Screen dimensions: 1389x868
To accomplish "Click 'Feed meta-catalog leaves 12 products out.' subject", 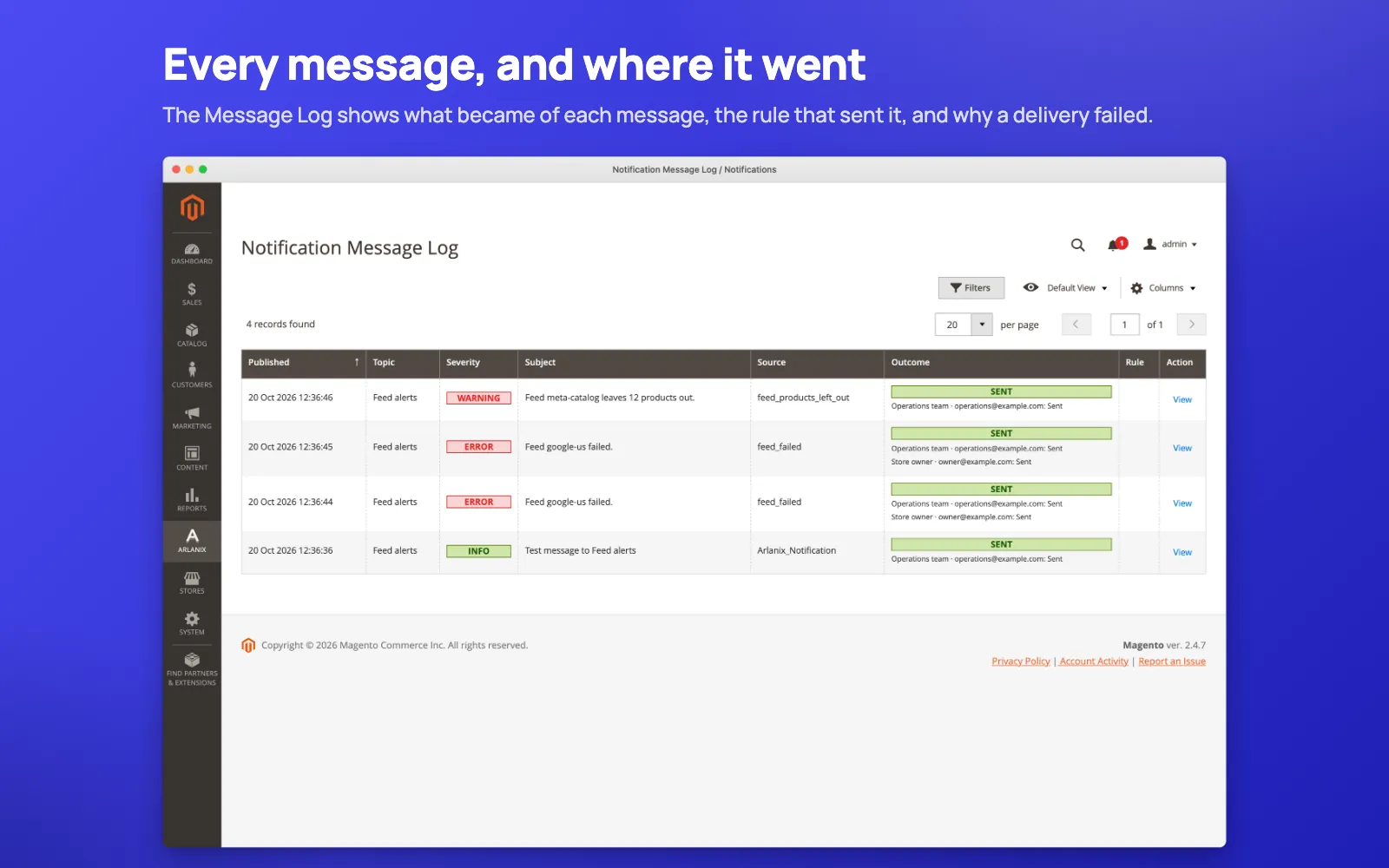I will (x=609, y=398).
